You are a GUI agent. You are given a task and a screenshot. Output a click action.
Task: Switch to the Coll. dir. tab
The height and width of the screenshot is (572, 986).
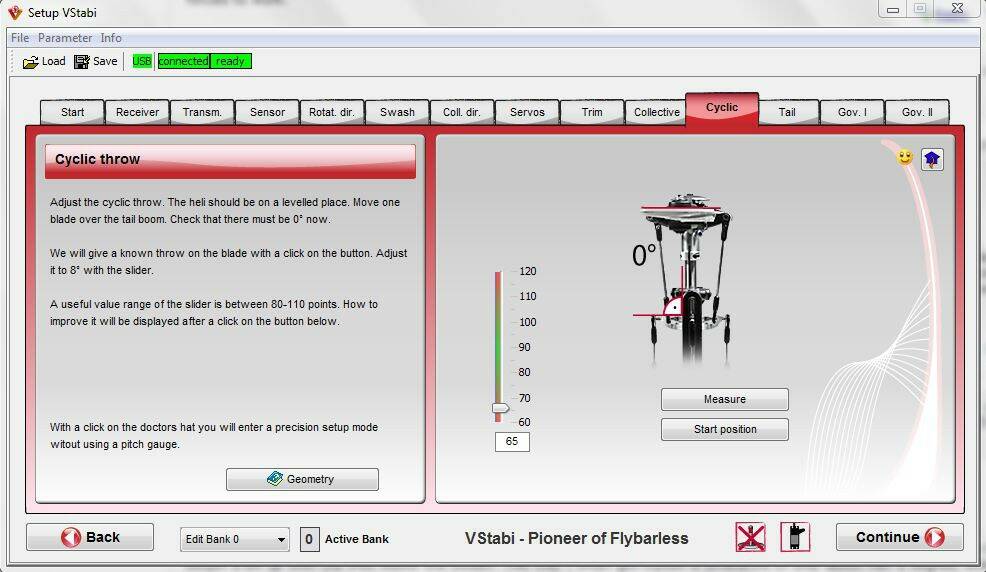coord(462,113)
